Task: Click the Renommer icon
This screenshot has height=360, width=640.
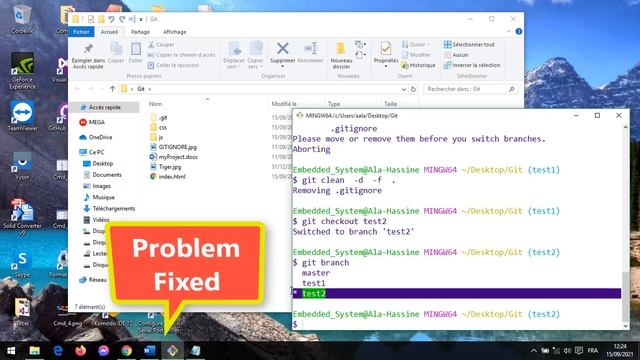Action: coord(311,48)
